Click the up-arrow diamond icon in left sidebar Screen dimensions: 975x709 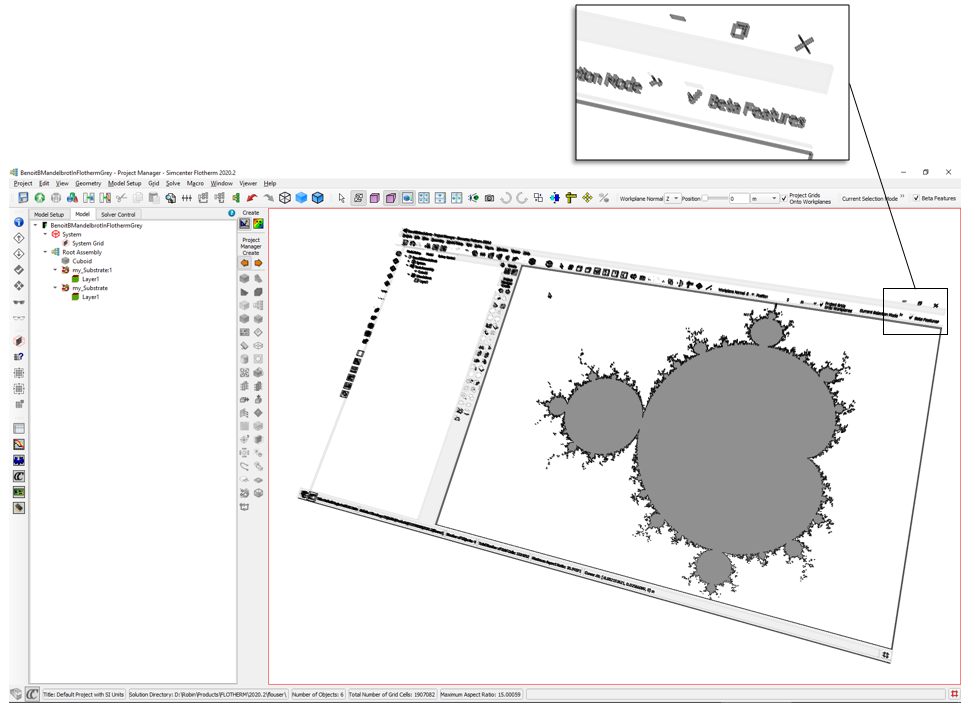coord(19,238)
